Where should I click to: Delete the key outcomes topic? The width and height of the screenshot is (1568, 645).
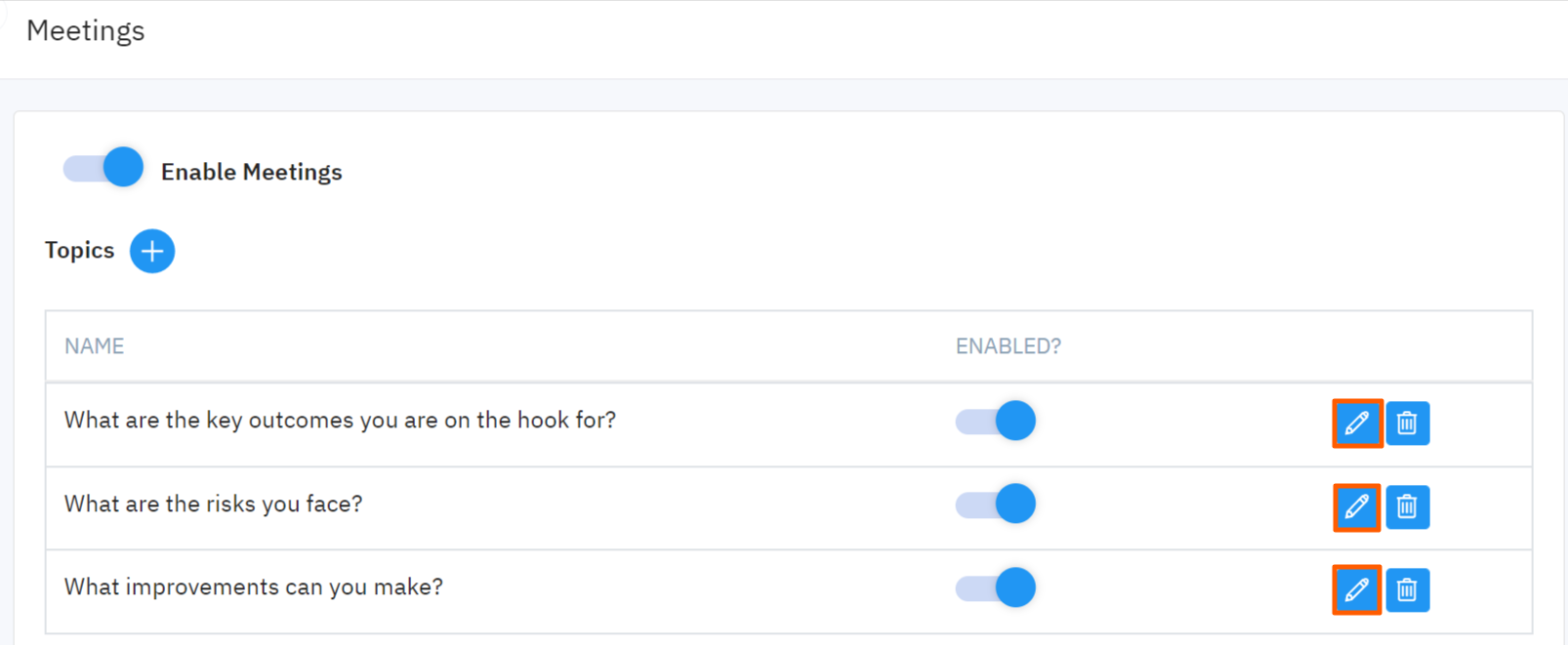coord(1407,423)
